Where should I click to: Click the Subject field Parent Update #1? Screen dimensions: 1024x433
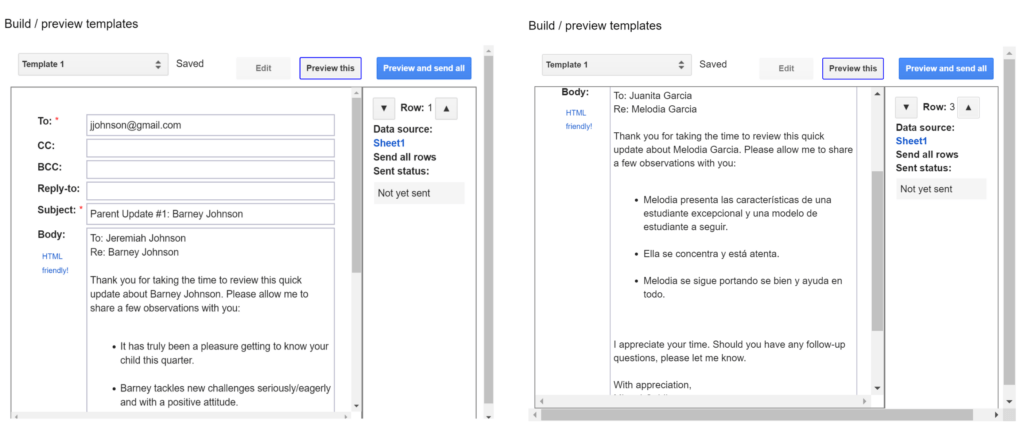coord(210,214)
